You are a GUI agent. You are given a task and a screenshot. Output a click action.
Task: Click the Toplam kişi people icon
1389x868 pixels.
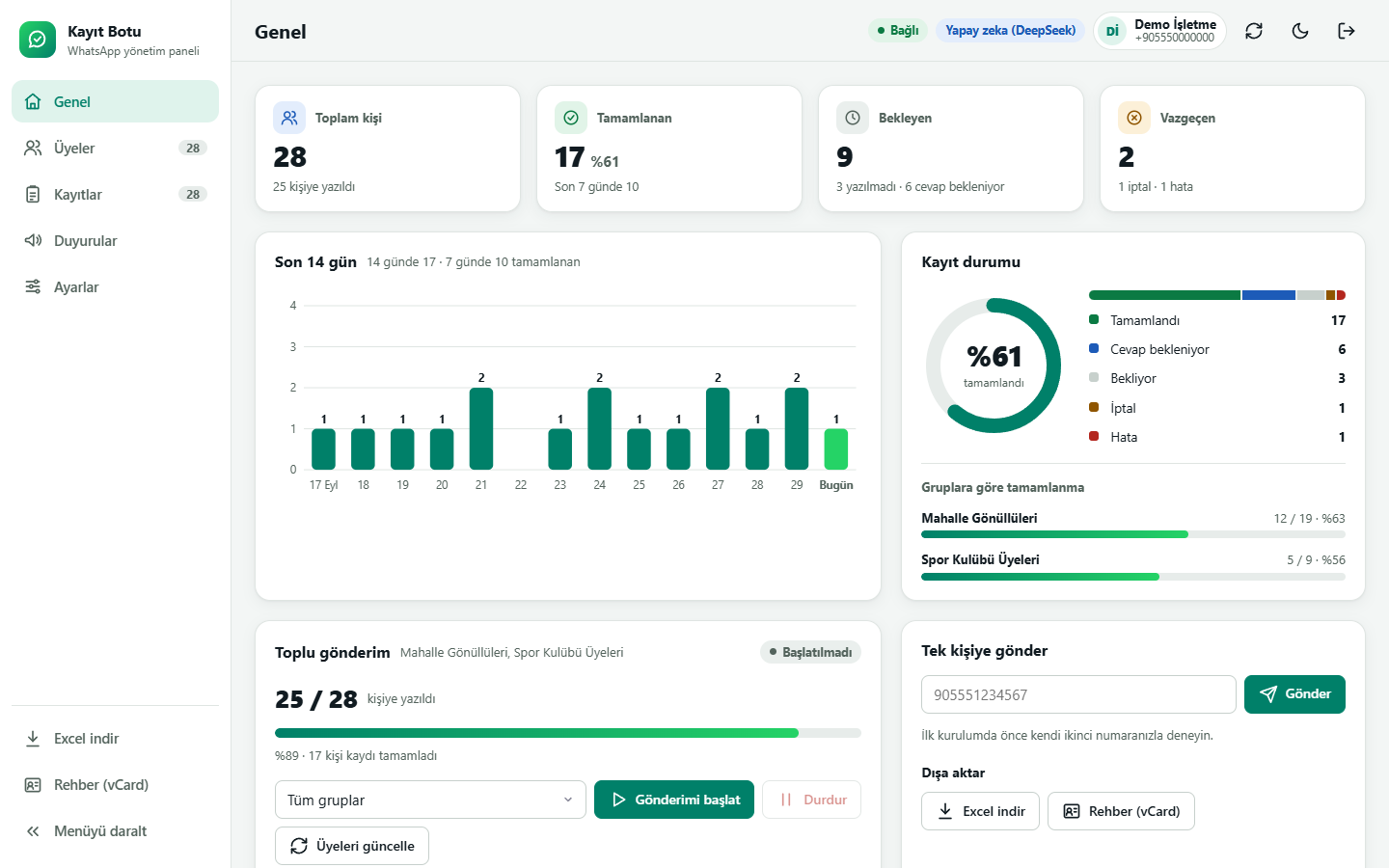pyautogui.click(x=289, y=118)
